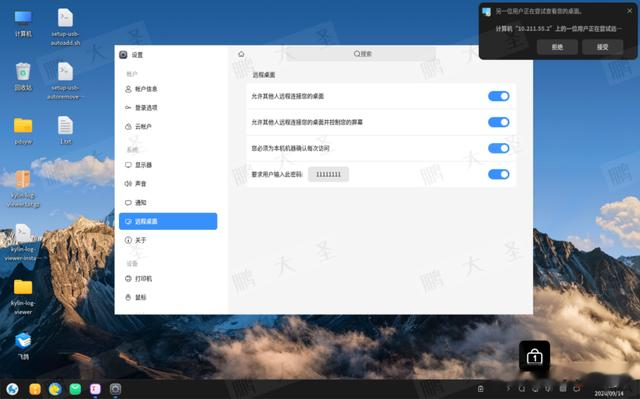
Task: Open 声音 (Sound) settings
Action: pyautogui.click(x=168, y=184)
